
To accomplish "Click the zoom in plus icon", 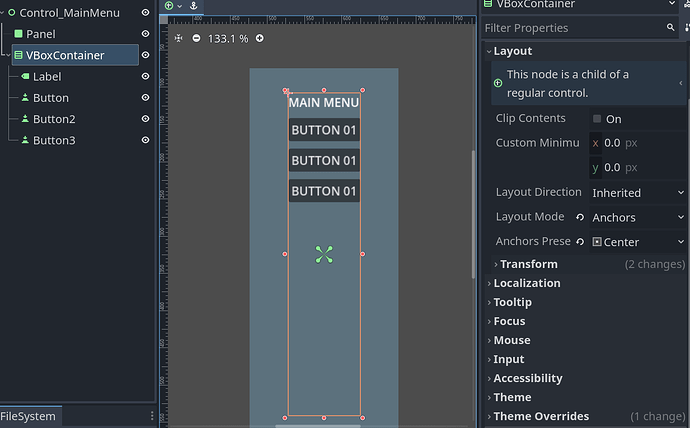I will coord(260,38).
